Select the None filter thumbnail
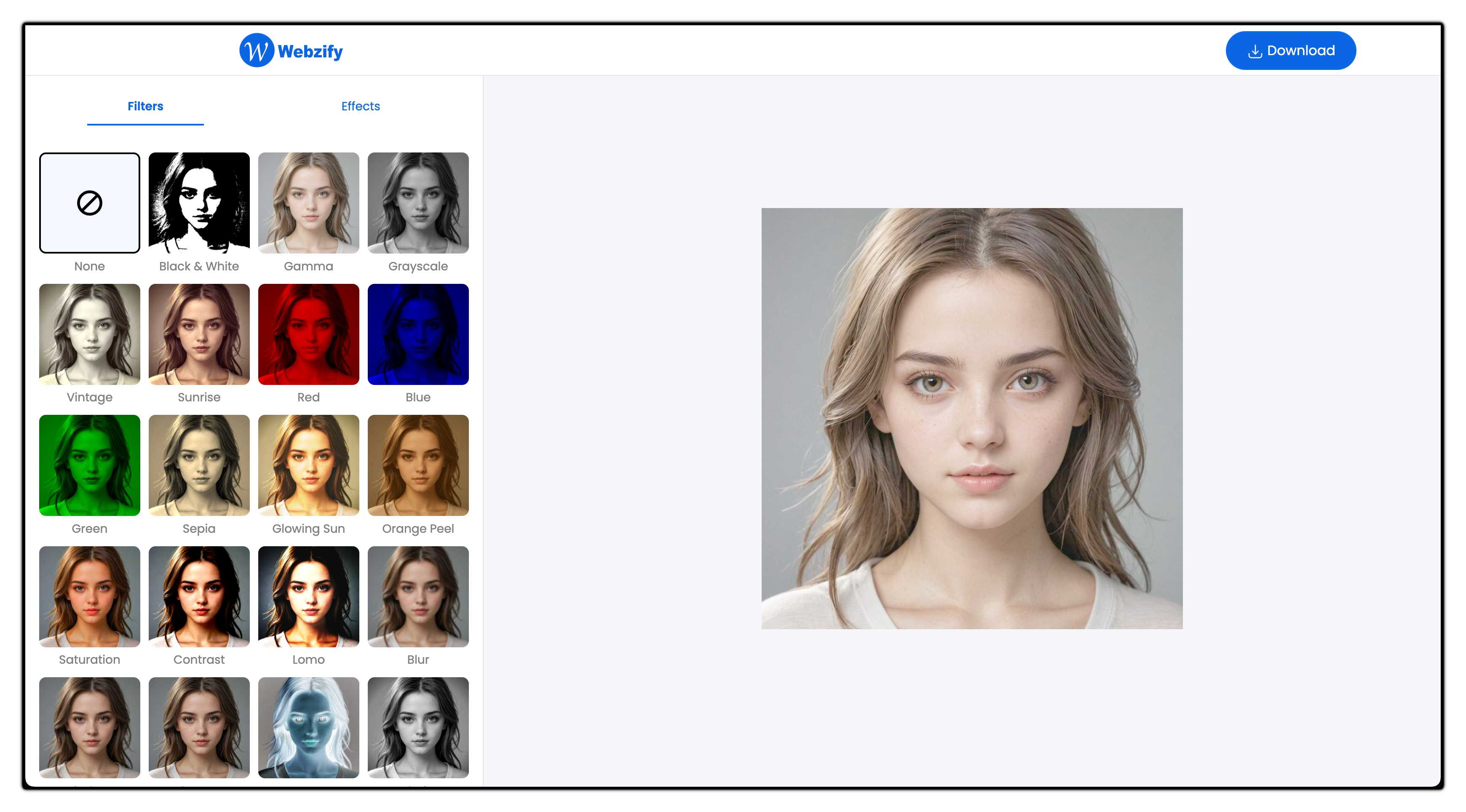 point(89,203)
